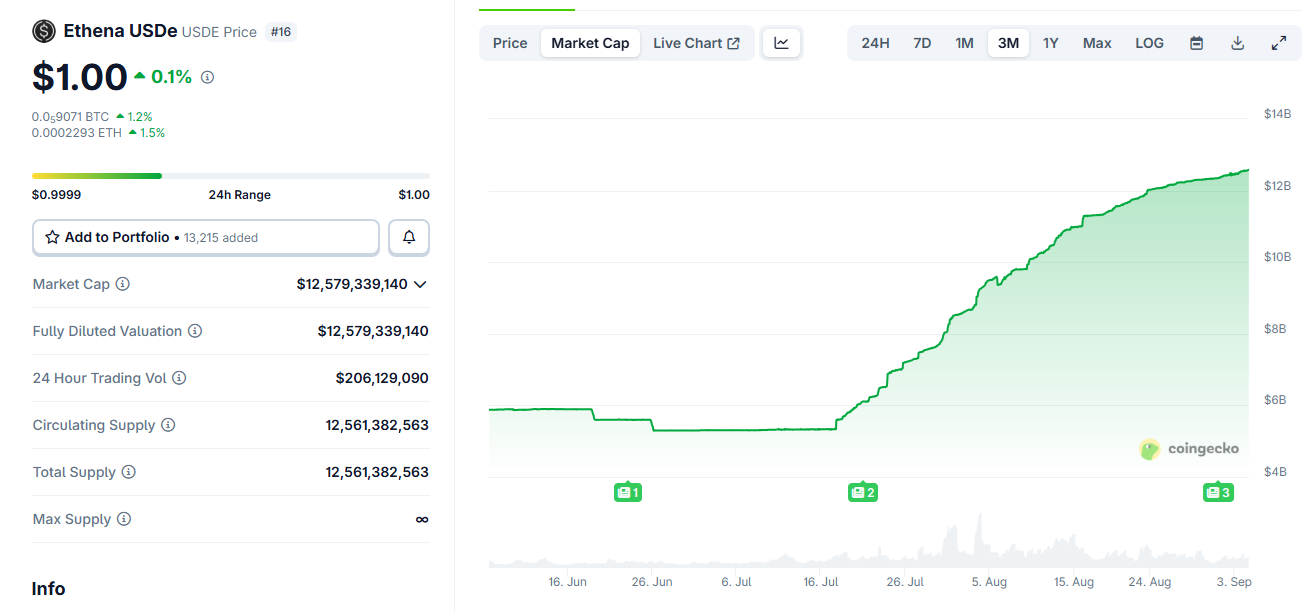
Task: Expand chart to fullscreen
Action: click(1278, 43)
